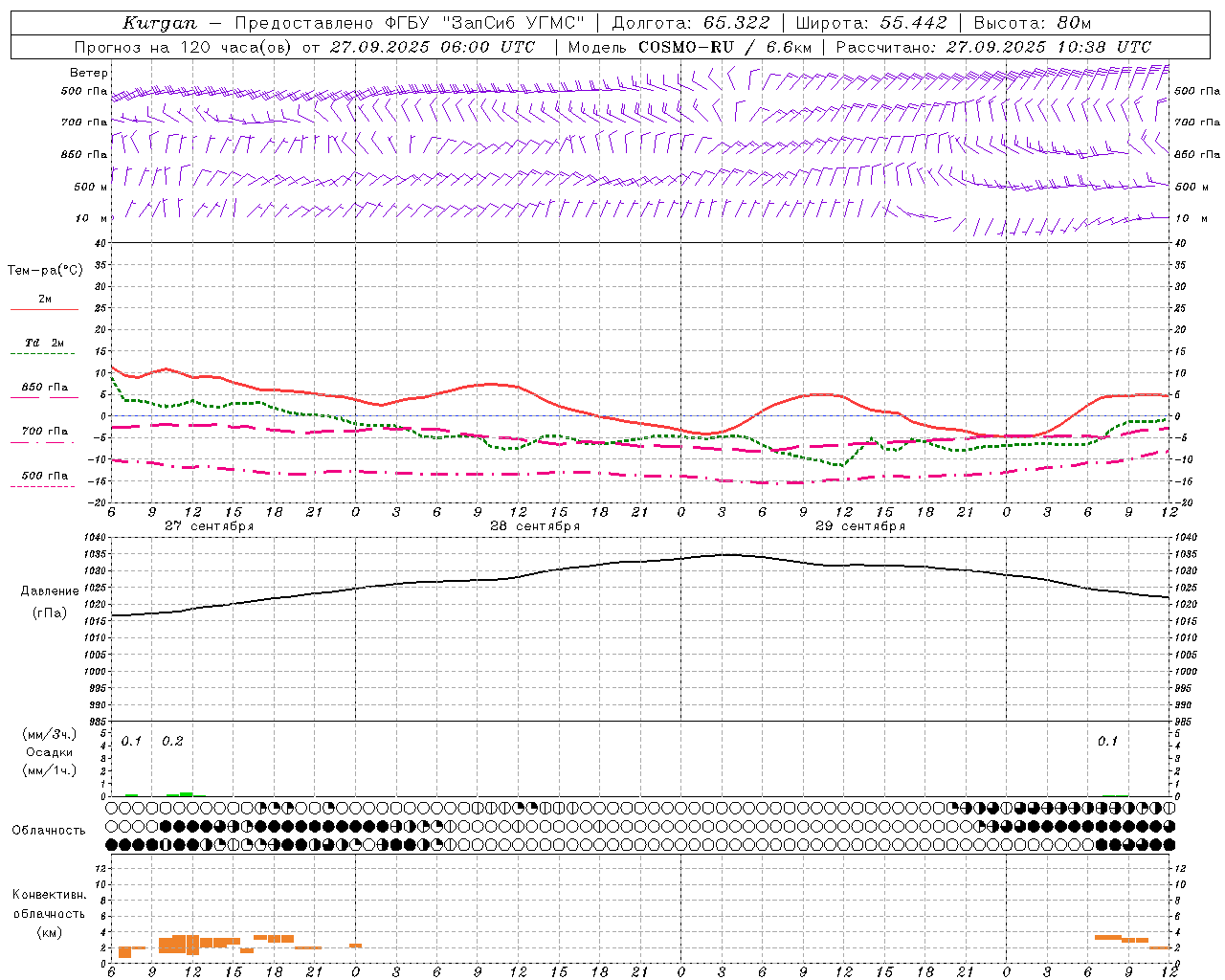The height and width of the screenshot is (980, 1225).
Task: Click the "Долгота: 65.322" header field
Action: pyautogui.click(x=690, y=23)
